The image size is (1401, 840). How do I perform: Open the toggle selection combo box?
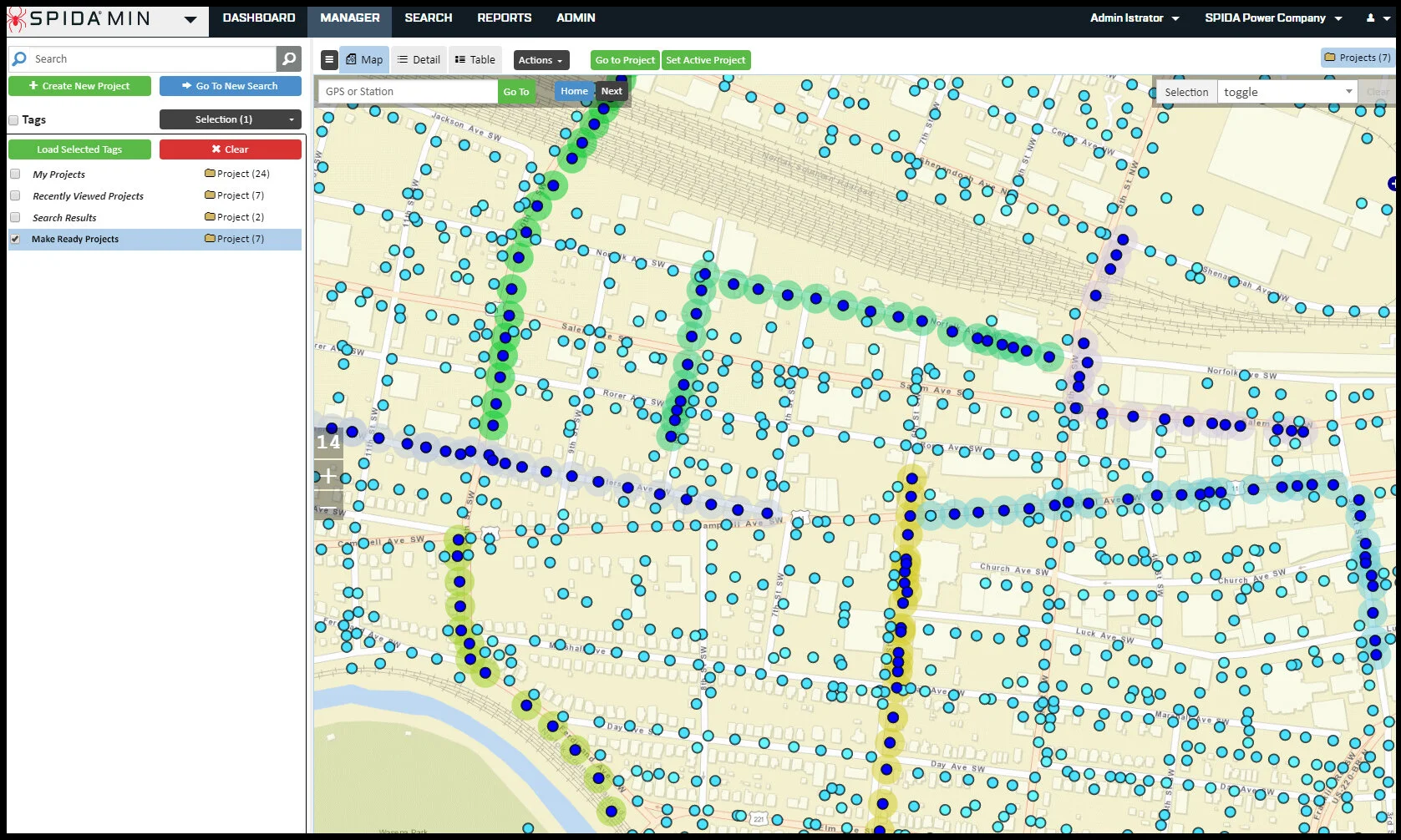(x=1287, y=92)
